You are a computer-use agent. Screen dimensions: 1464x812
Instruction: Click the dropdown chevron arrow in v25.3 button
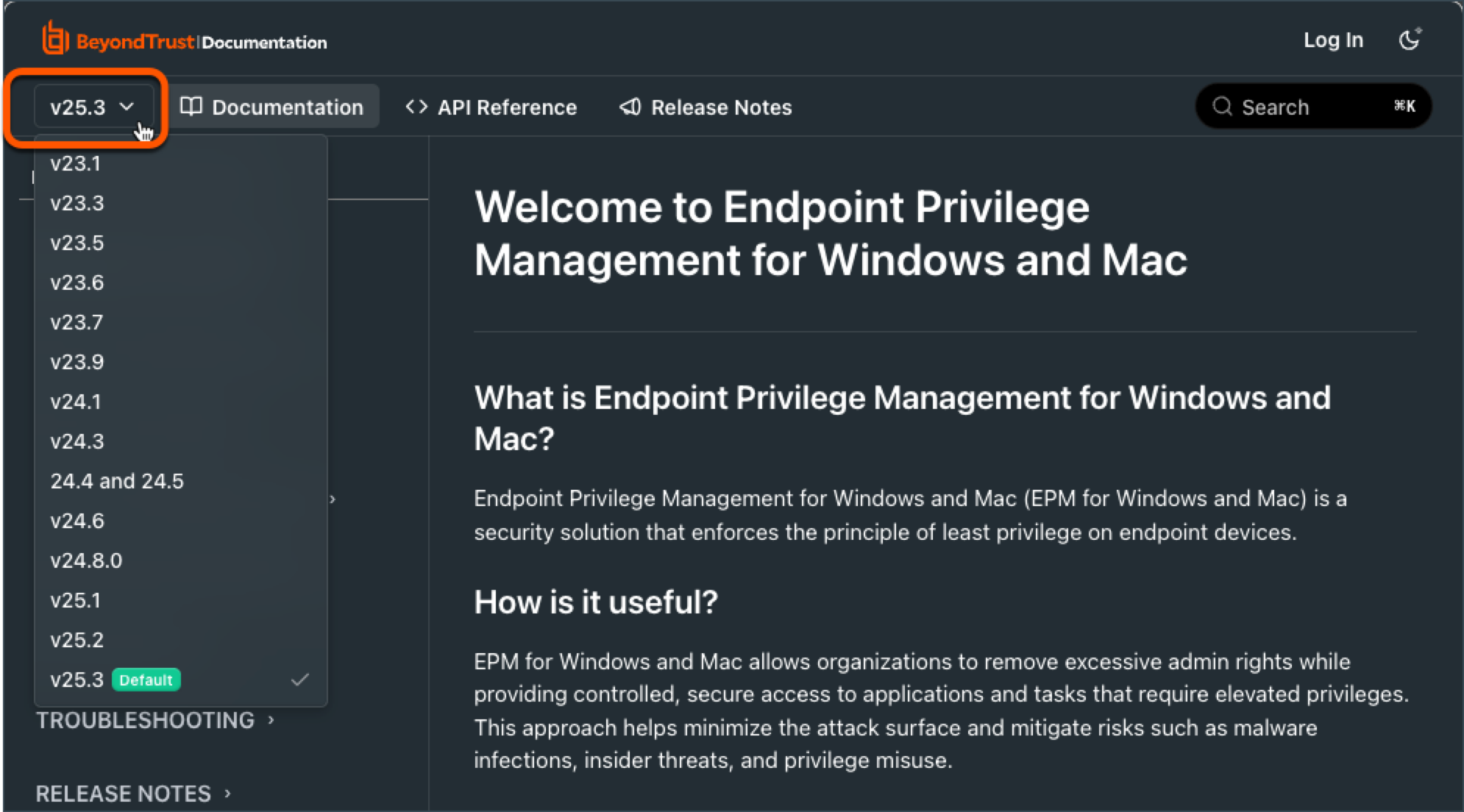pyautogui.click(x=127, y=107)
